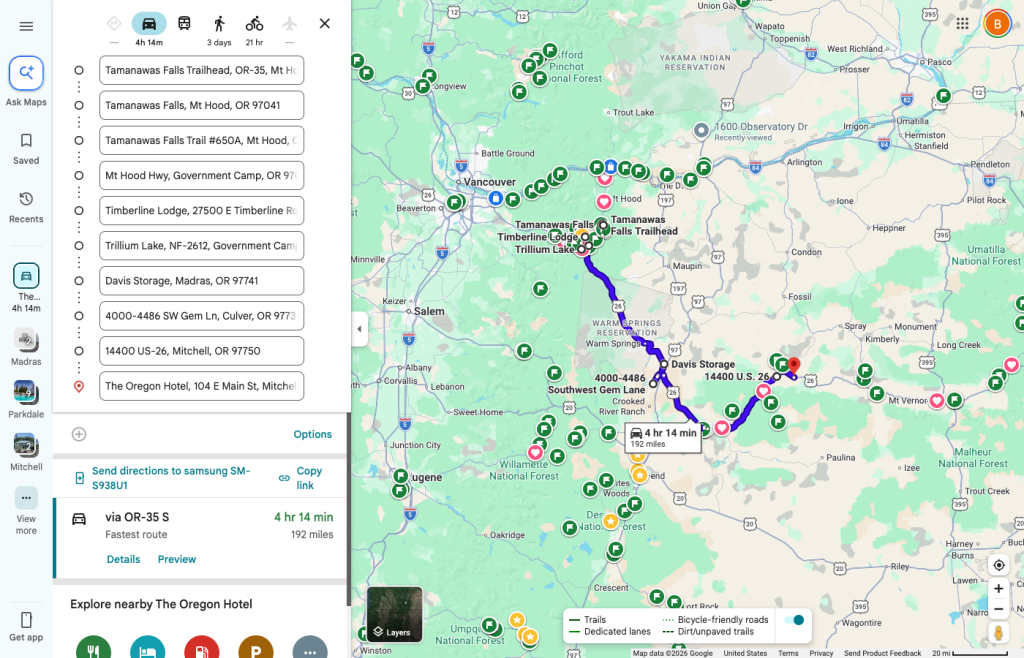Open route Preview

coord(176,559)
